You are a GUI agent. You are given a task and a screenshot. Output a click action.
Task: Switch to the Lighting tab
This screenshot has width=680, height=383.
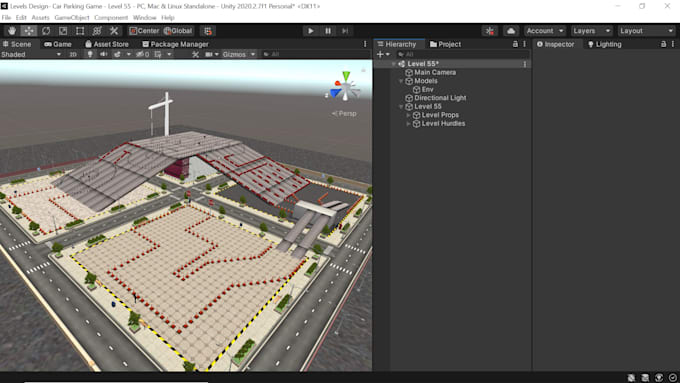[605, 44]
